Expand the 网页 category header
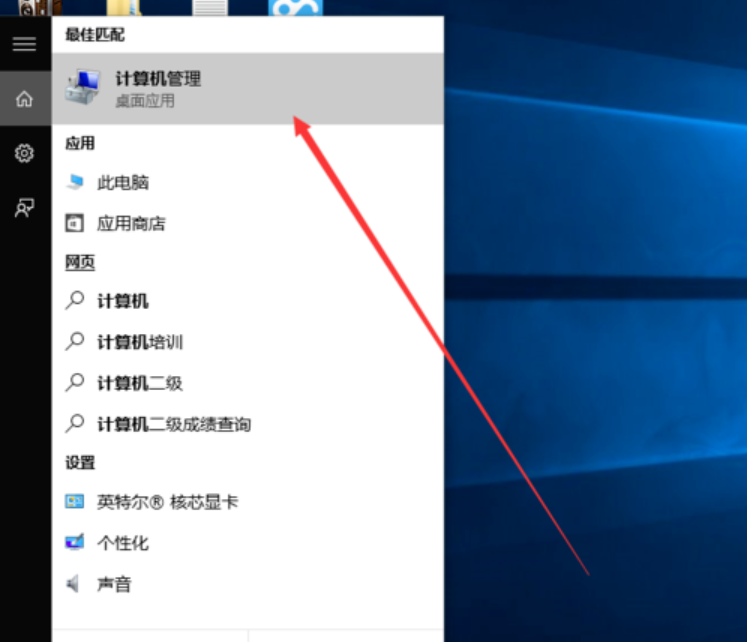The height and width of the screenshot is (642, 749). (x=80, y=262)
